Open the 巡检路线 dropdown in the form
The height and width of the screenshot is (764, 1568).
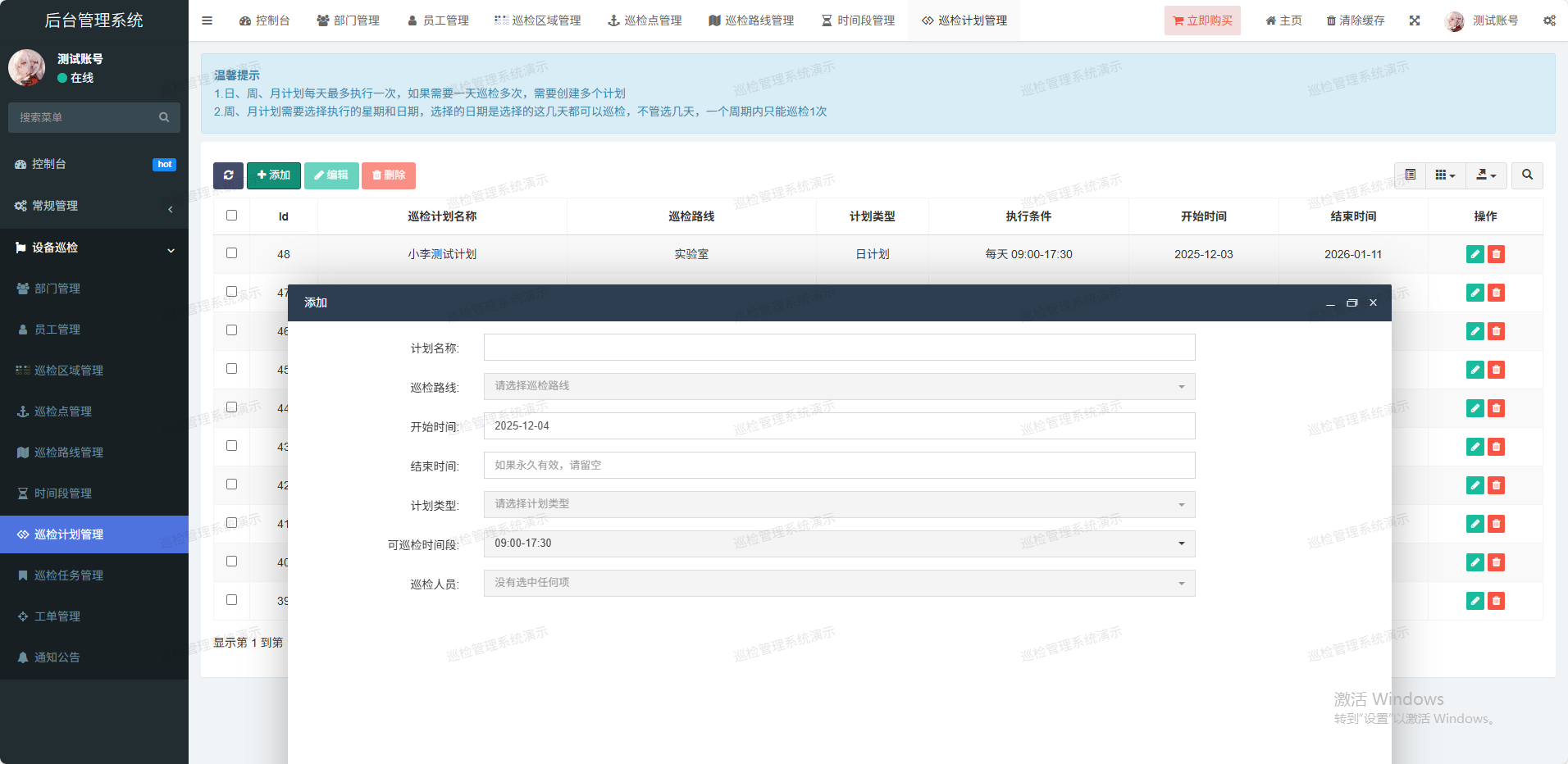(x=839, y=386)
